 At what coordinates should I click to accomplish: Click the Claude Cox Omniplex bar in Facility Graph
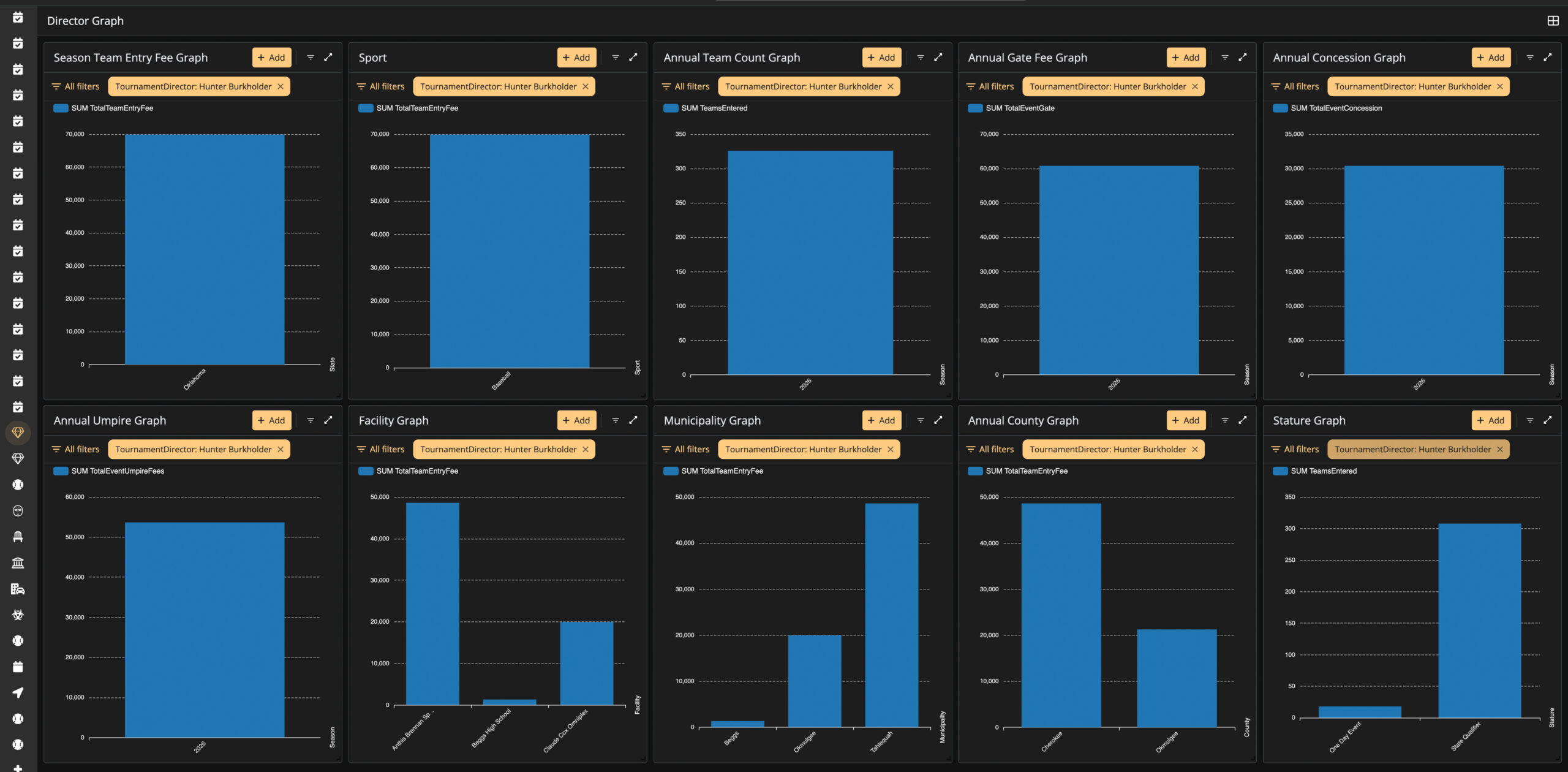[586, 664]
